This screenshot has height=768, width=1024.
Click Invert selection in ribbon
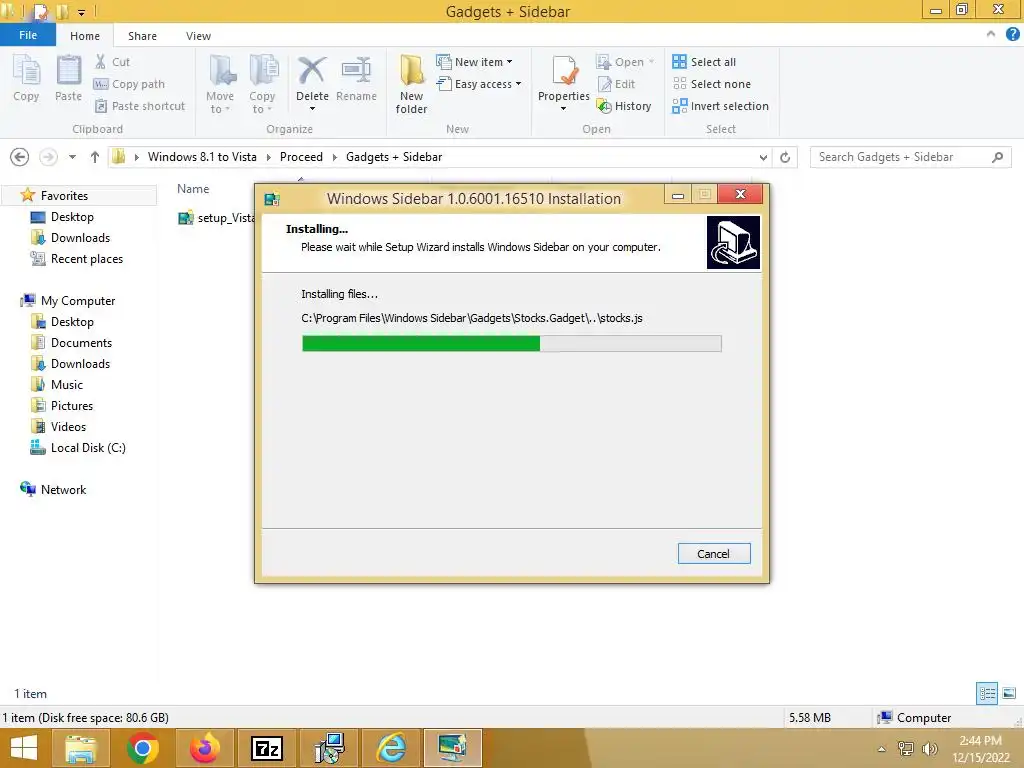[720, 106]
